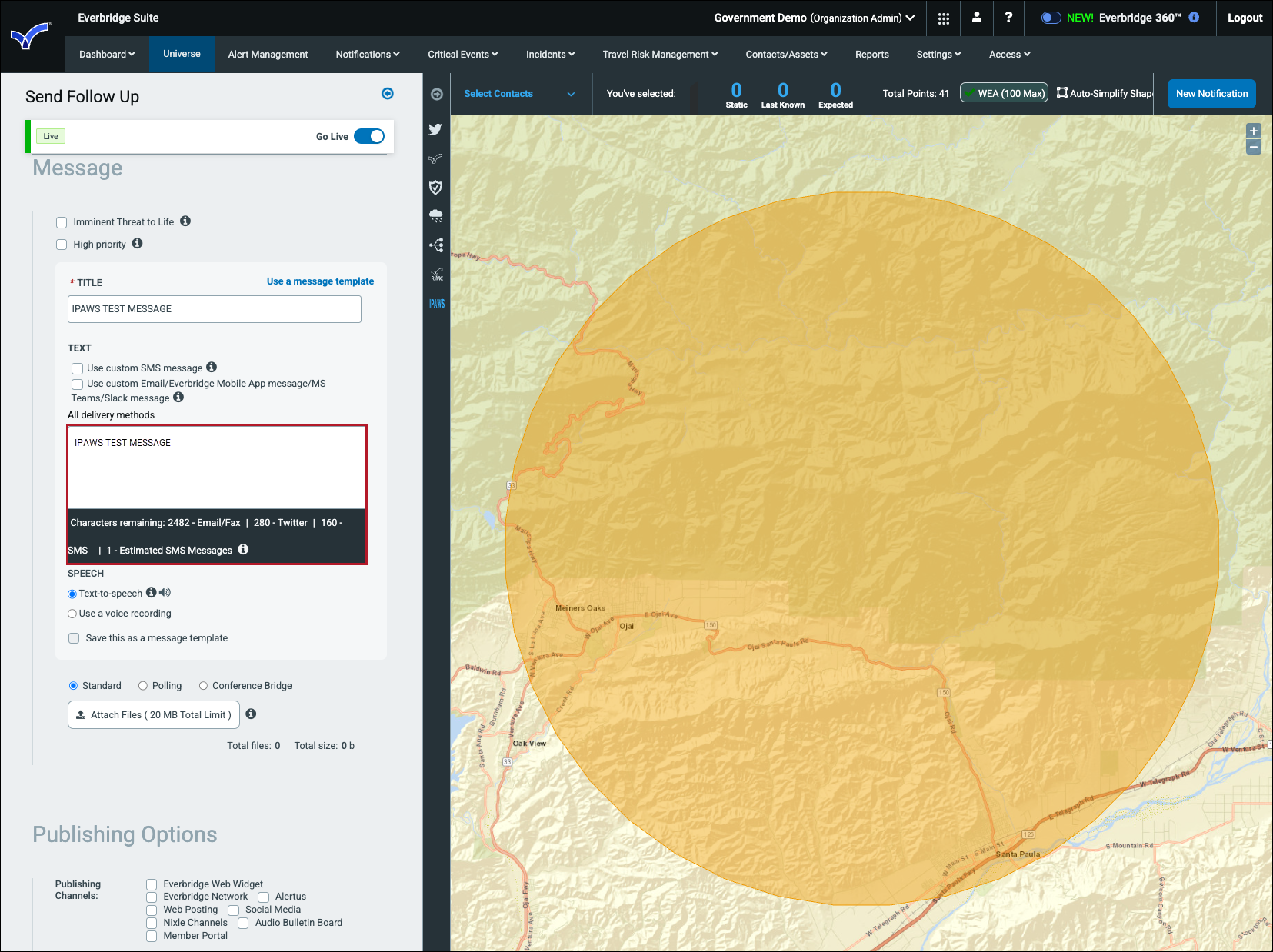The width and height of the screenshot is (1273, 952).
Task: Zoom in on the map
Action: (x=1254, y=131)
